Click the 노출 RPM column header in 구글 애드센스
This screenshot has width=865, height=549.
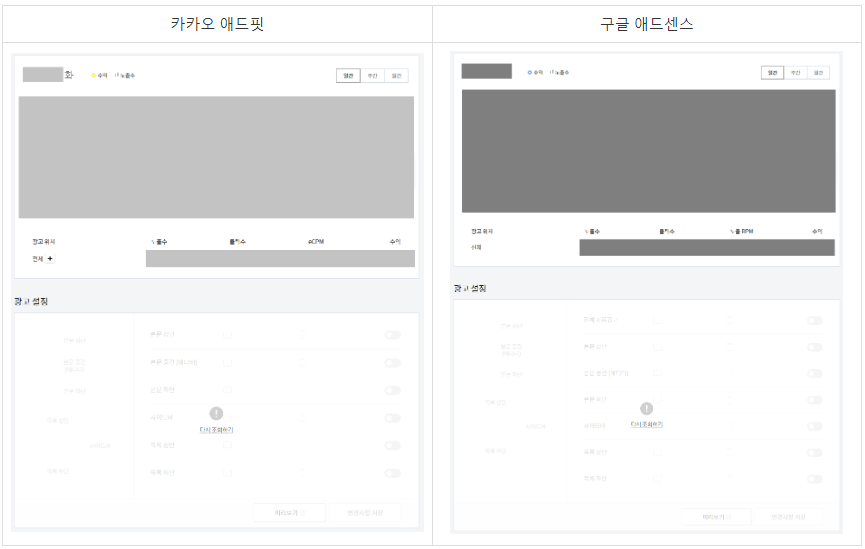tap(741, 231)
